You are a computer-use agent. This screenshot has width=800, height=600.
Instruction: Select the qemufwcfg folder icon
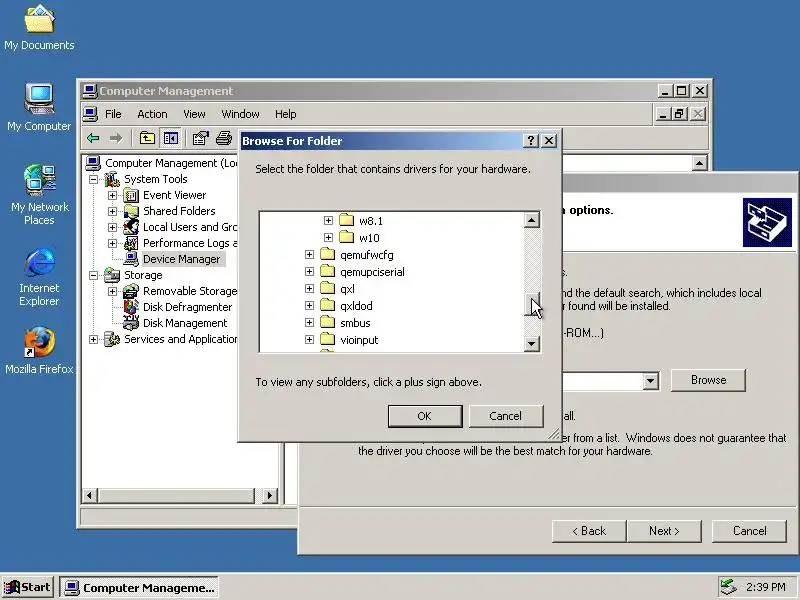click(328, 254)
